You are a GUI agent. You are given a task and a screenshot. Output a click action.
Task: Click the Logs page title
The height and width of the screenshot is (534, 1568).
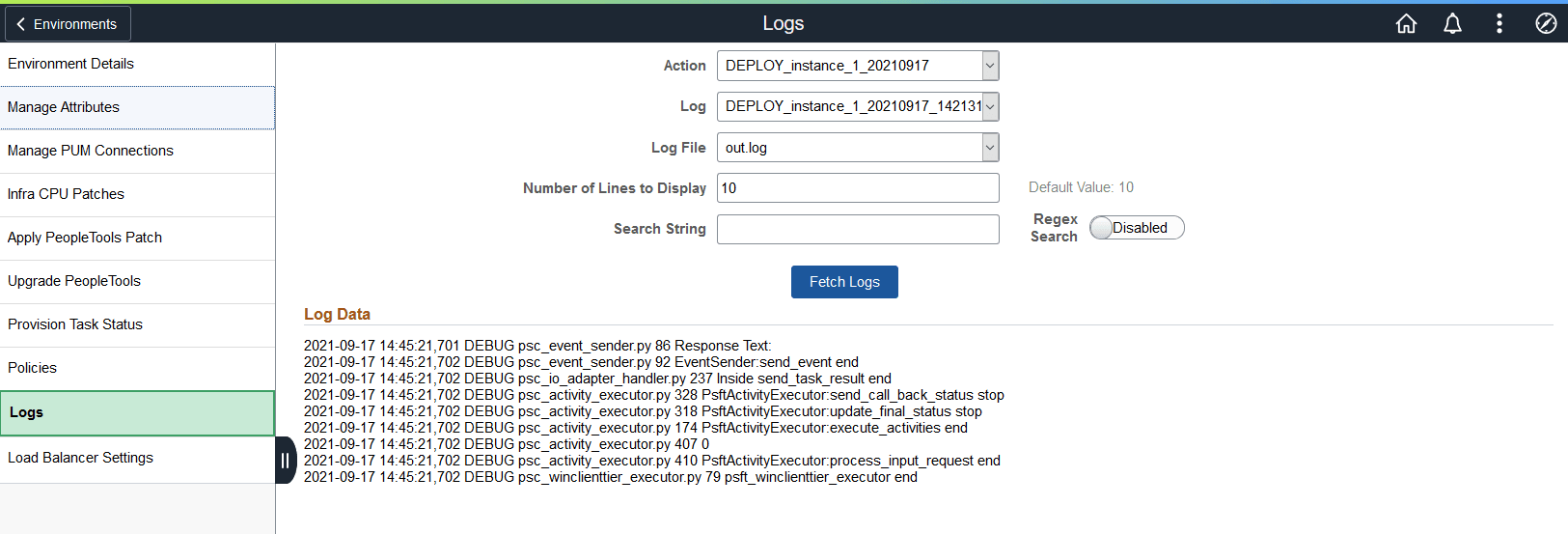[784, 23]
